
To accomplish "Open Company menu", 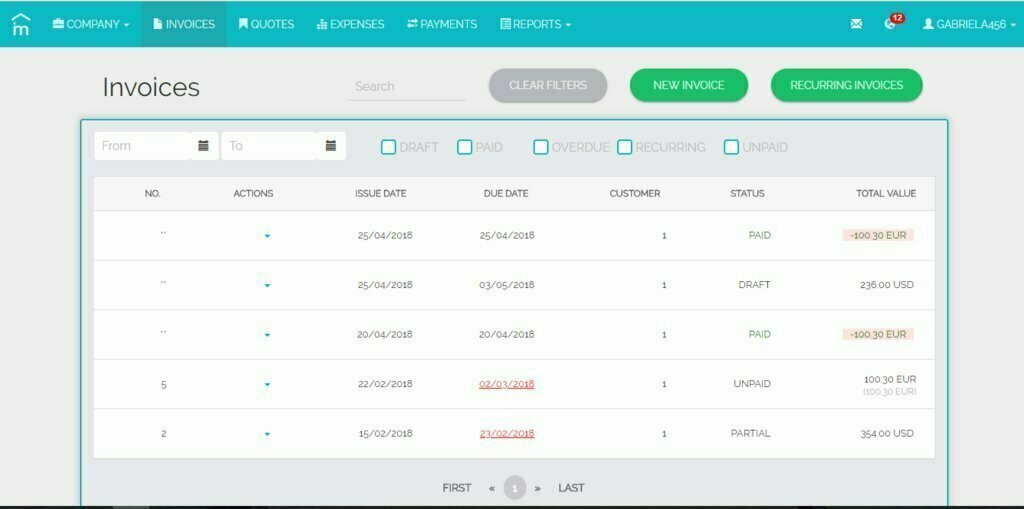I will 91,24.
